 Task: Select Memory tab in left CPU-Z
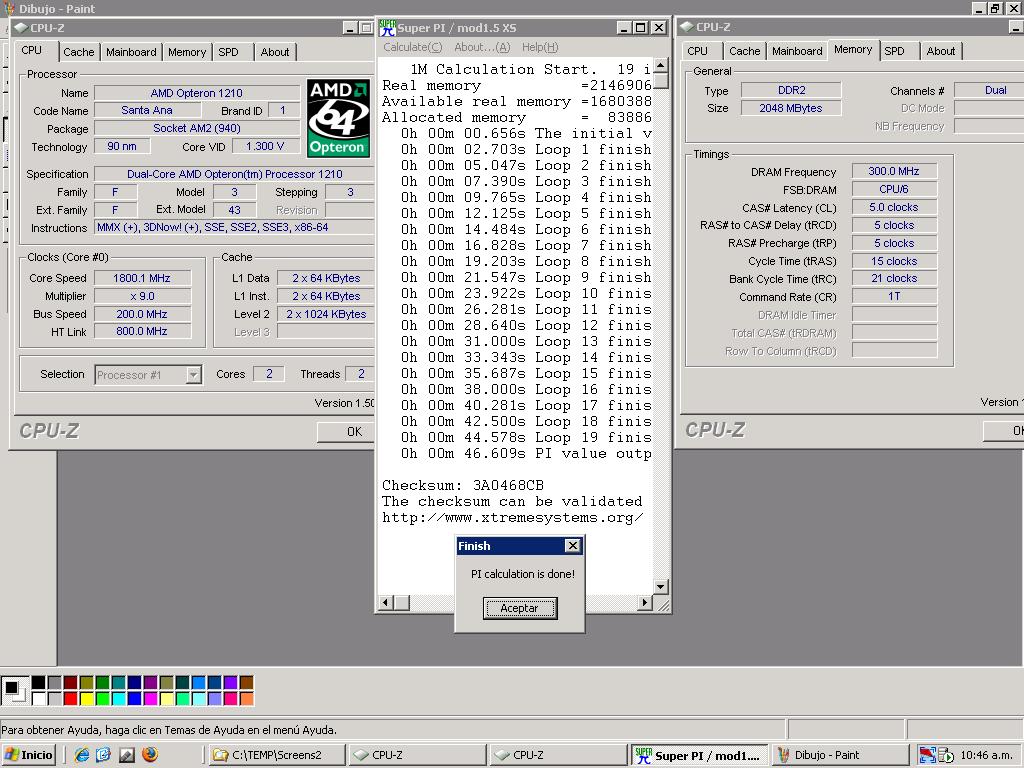click(187, 52)
